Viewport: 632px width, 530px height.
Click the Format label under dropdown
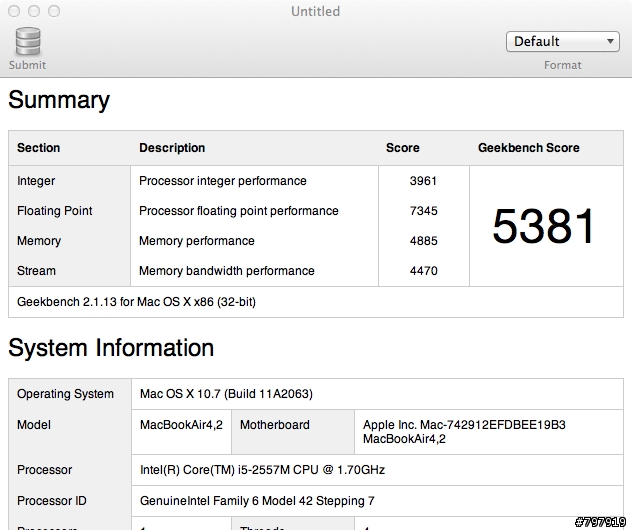563,65
